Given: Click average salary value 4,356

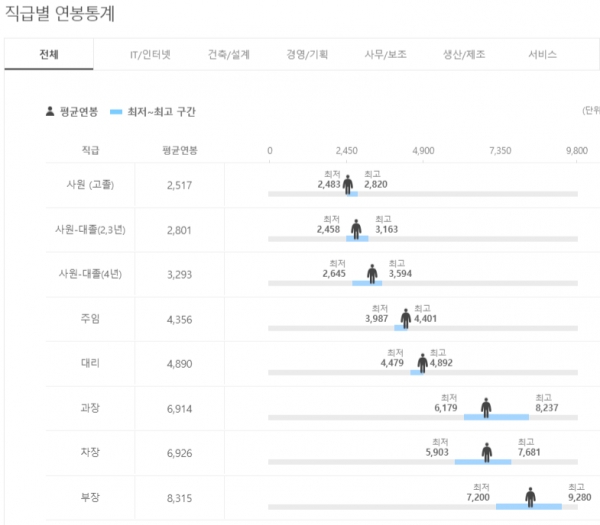Looking at the screenshot, I should point(179,320).
